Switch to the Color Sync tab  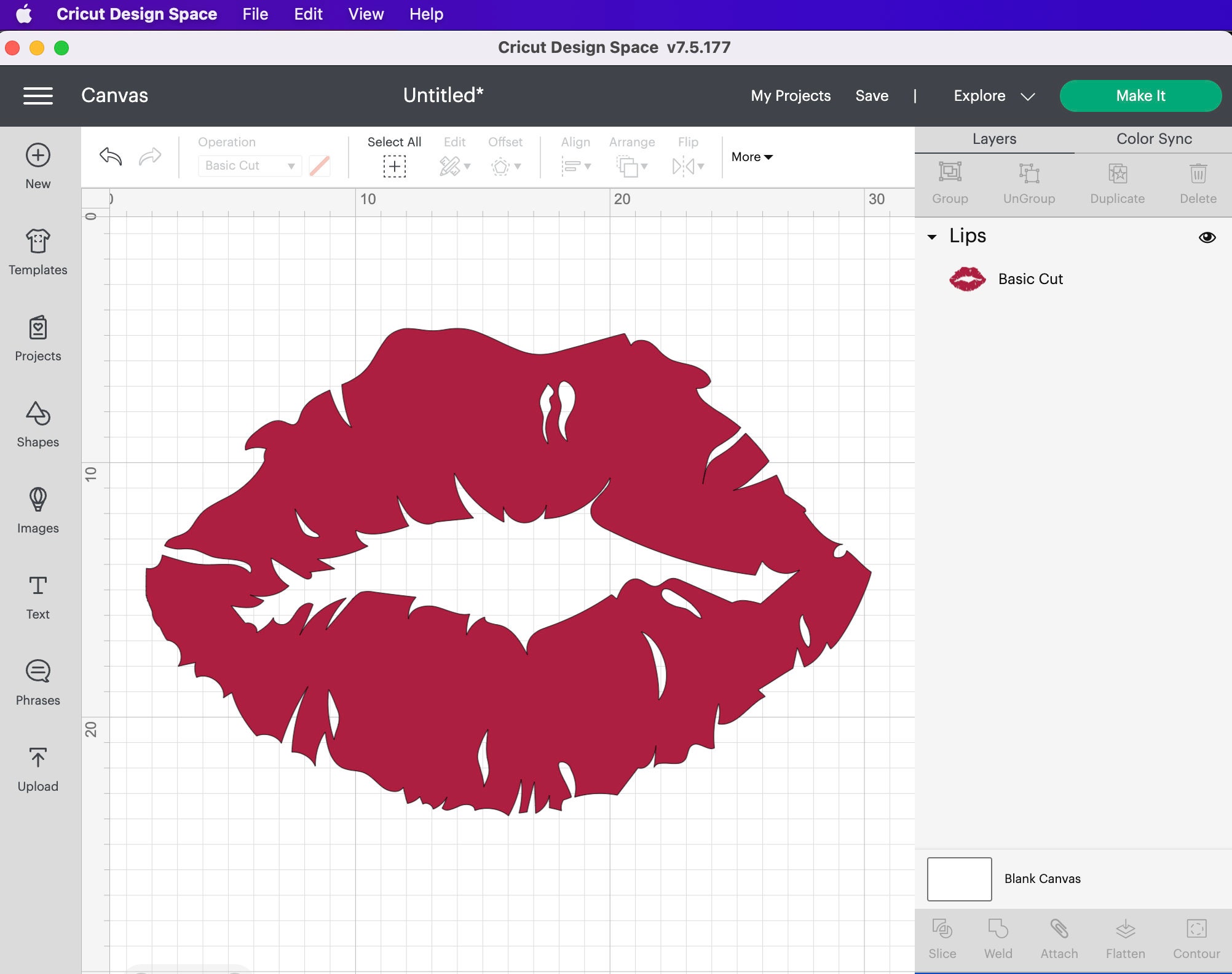pos(1153,139)
